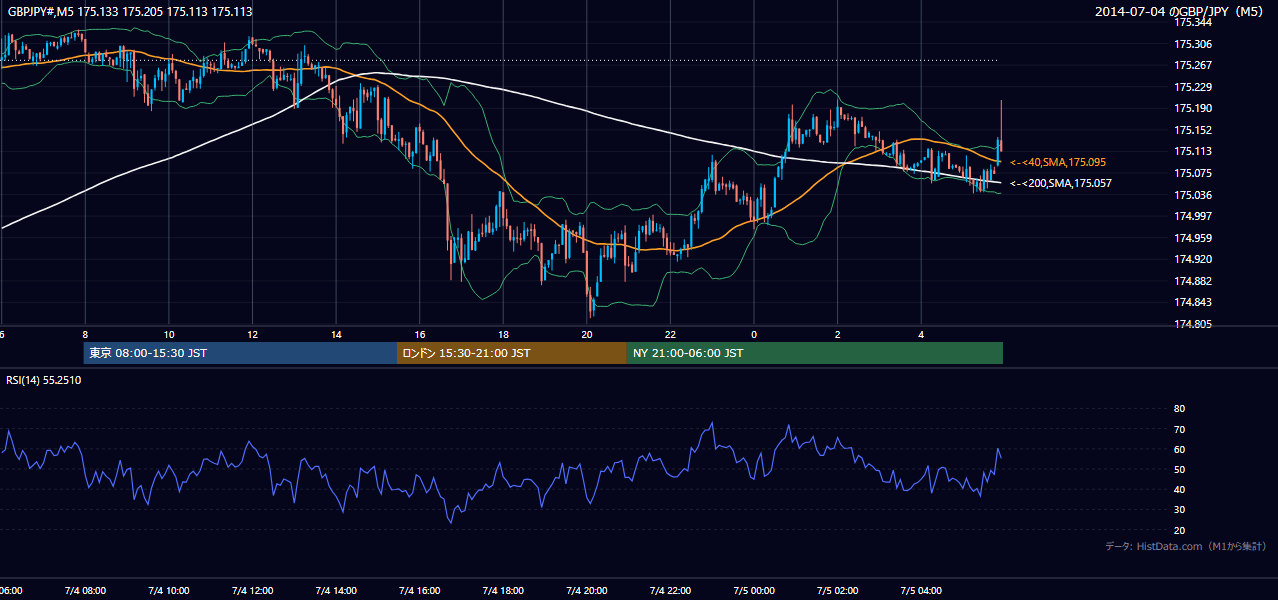Click price axis label 175.229
The image size is (1278, 600).
click(x=1193, y=87)
